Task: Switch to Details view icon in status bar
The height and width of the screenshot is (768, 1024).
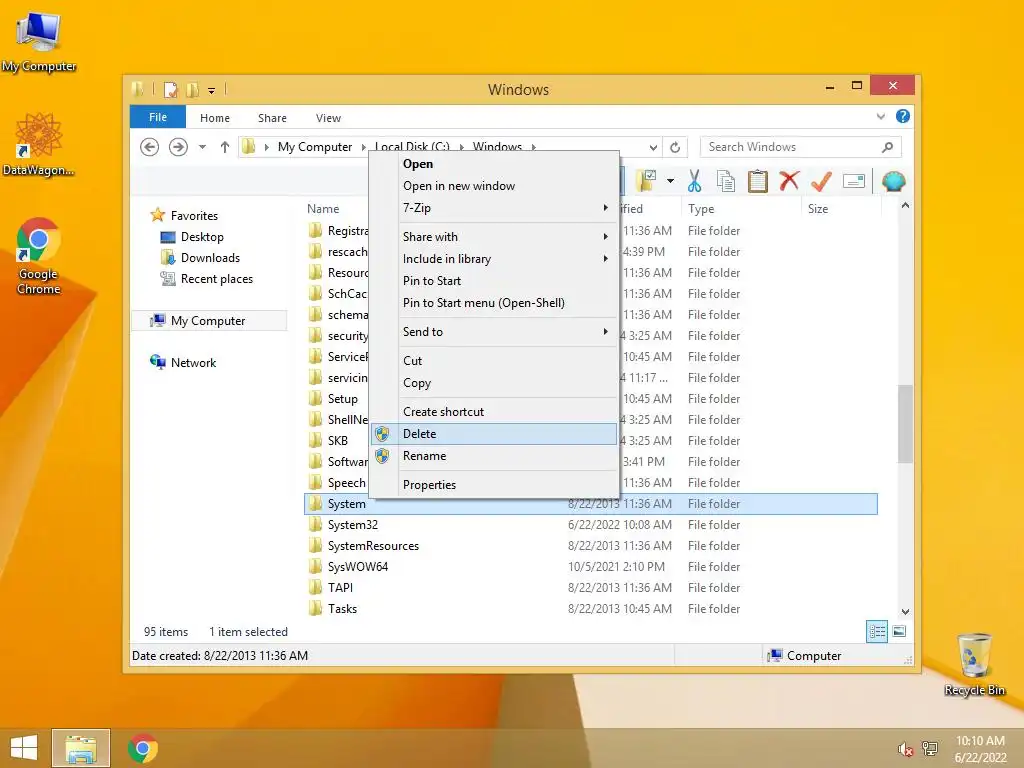Action: (876, 631)
